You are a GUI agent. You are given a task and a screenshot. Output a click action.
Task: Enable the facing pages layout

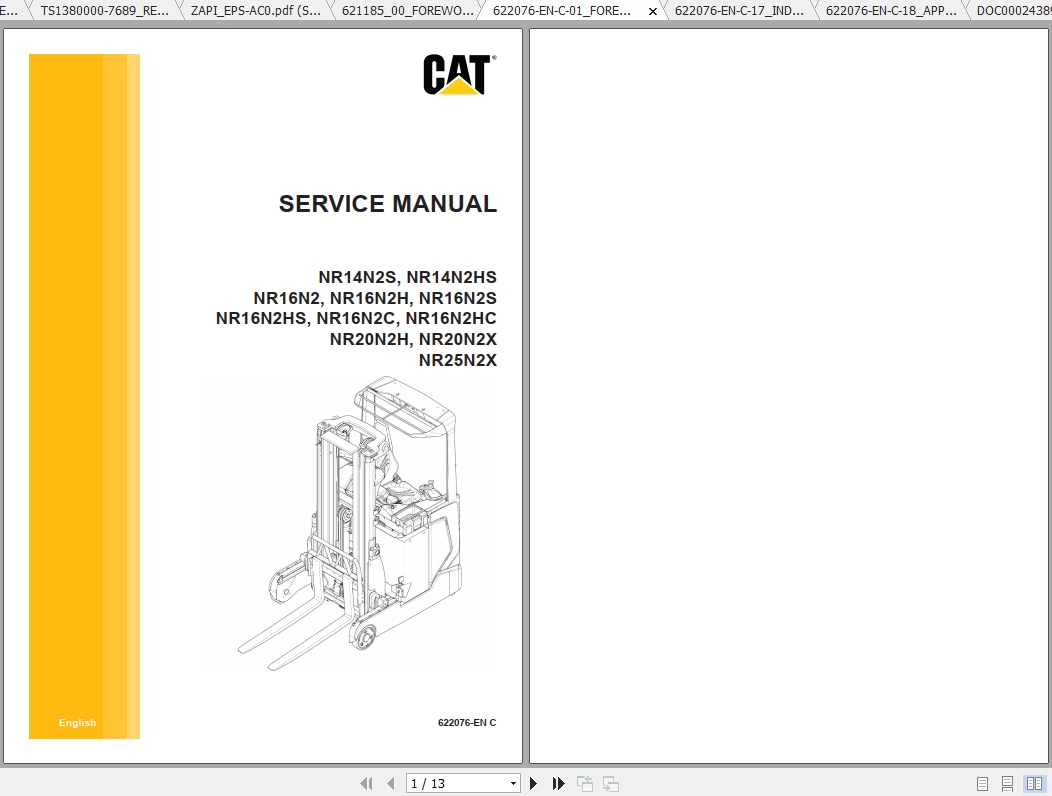pos(1031,783)
